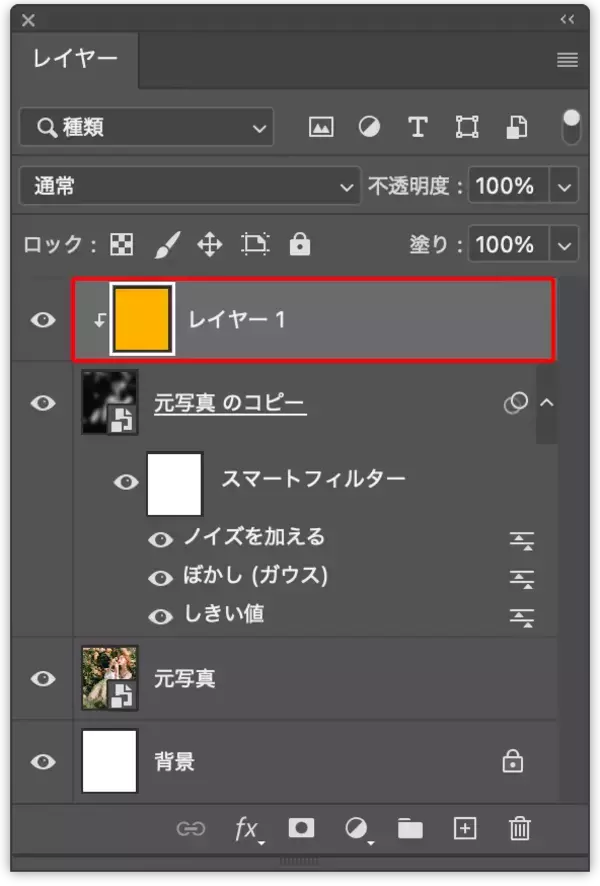Image resolution: width=600 pixels, height=886 pixels.
Task: Create a new group folder
Action: tap(410, 829)
